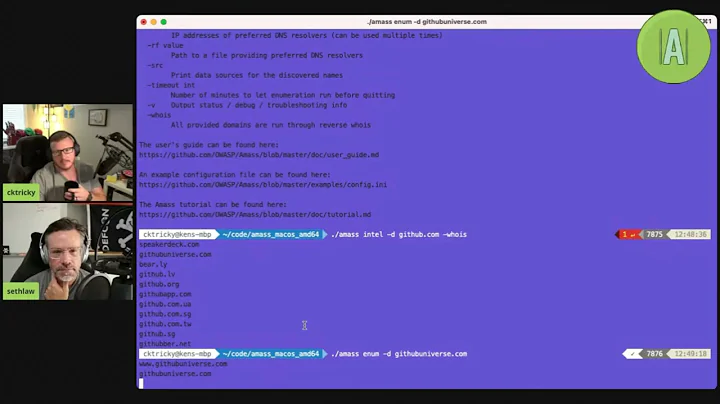The image size is (720, 404).
Task: Click the -src option line
Action: pos(155,65)
